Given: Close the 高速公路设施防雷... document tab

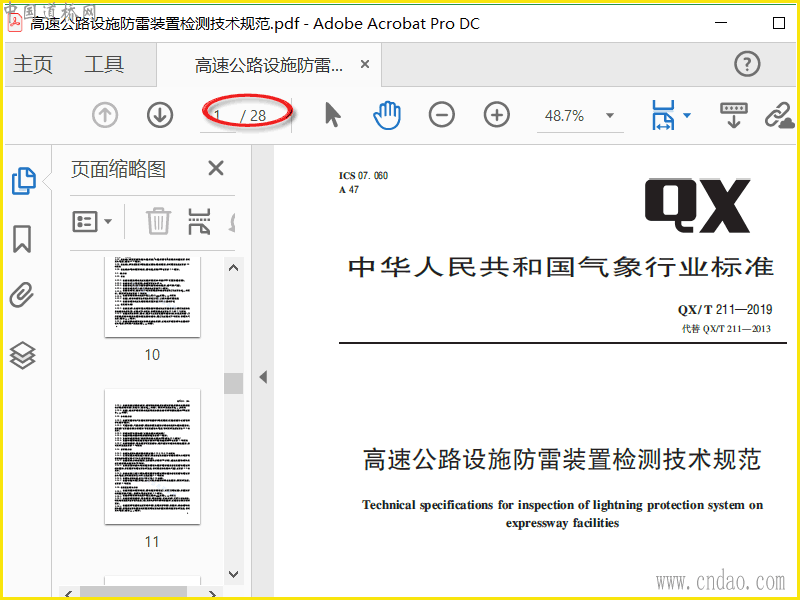Looking at the screenshot, I should pos(365,64).
